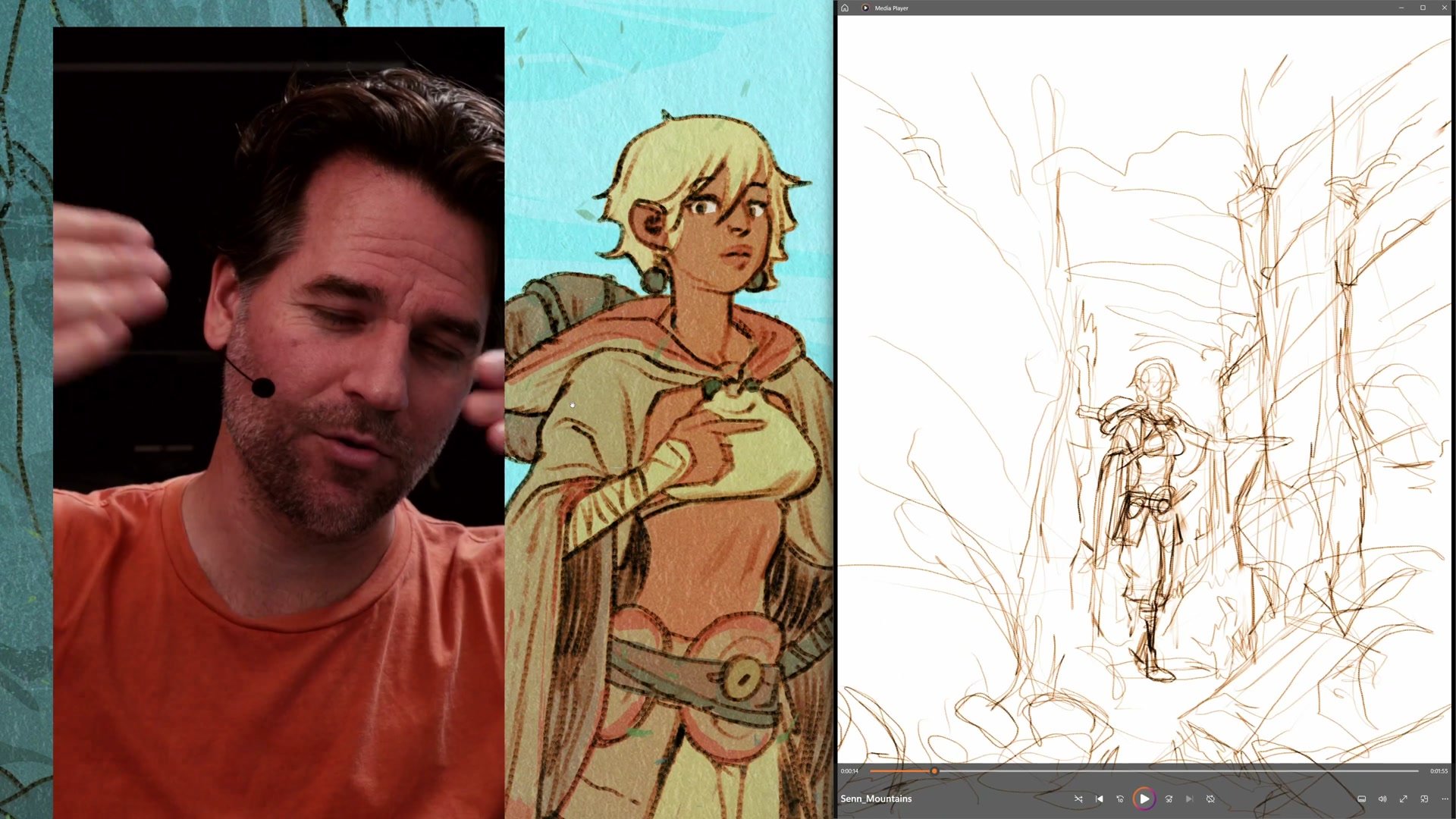Skip forward 30 seconds
This screenshot has height=819, width=1456.
[x=1169, y=799]
